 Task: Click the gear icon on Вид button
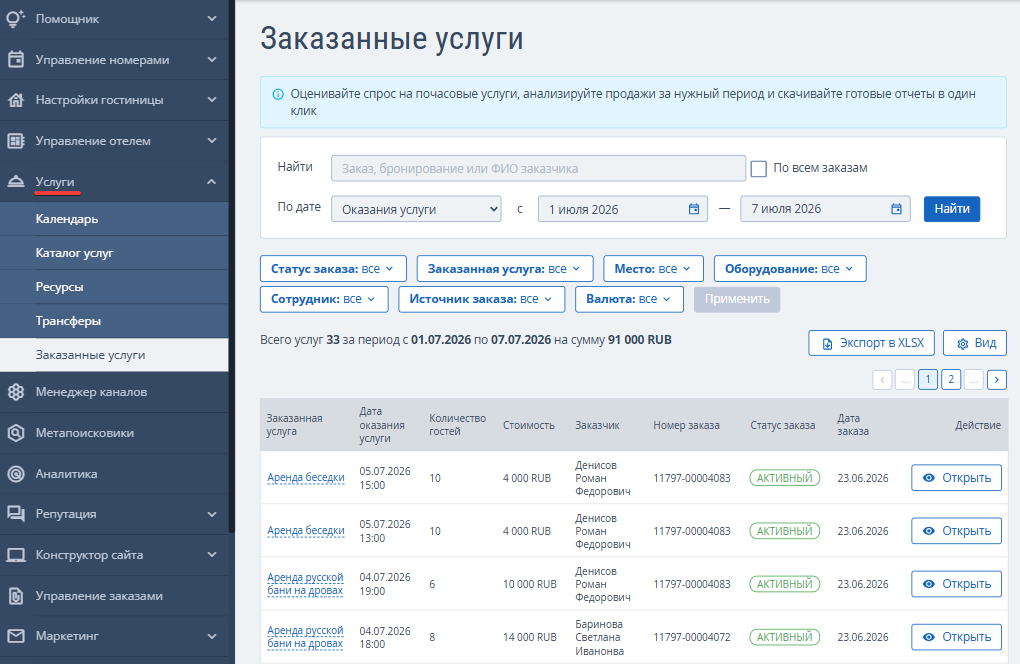click(x=963, y=343)
